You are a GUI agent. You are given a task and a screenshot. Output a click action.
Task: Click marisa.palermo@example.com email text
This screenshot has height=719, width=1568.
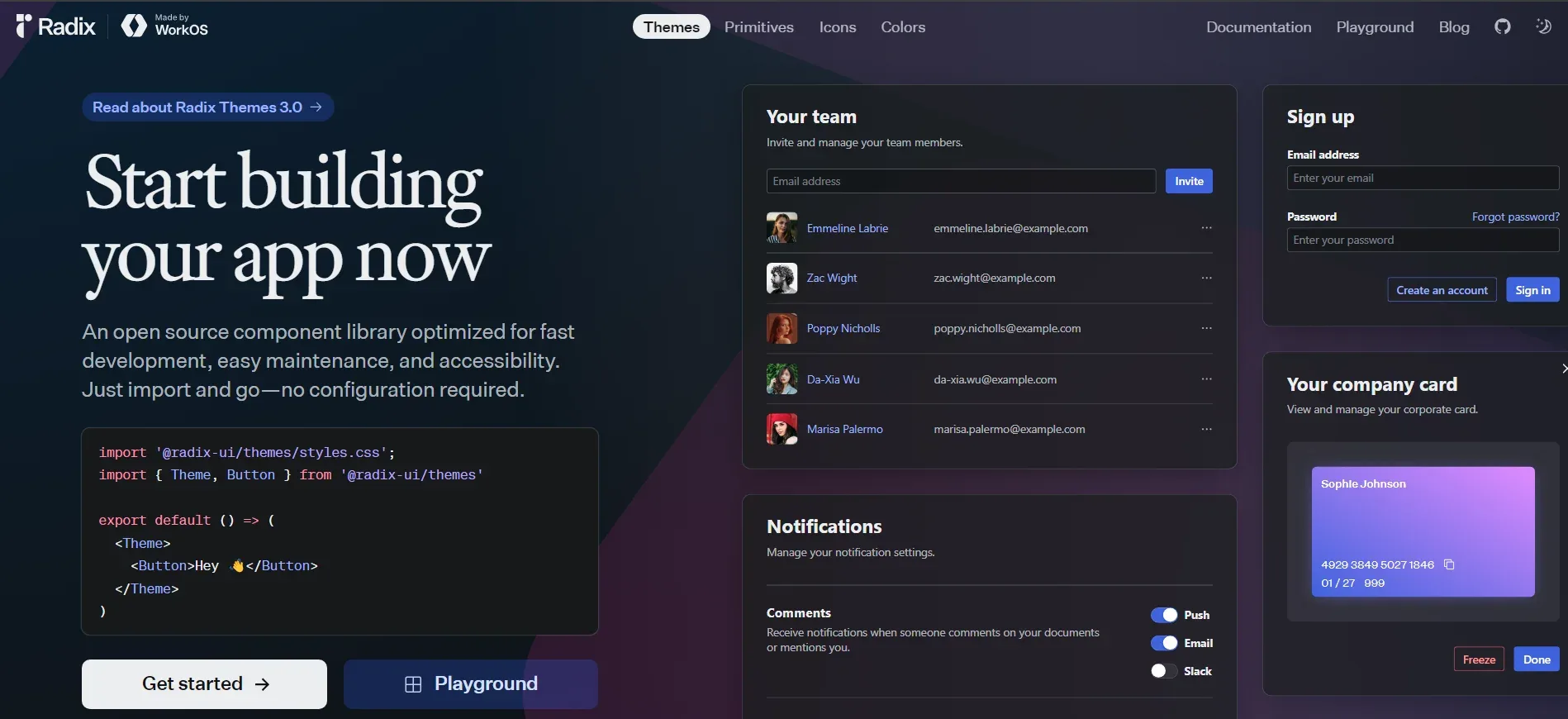1009,429
